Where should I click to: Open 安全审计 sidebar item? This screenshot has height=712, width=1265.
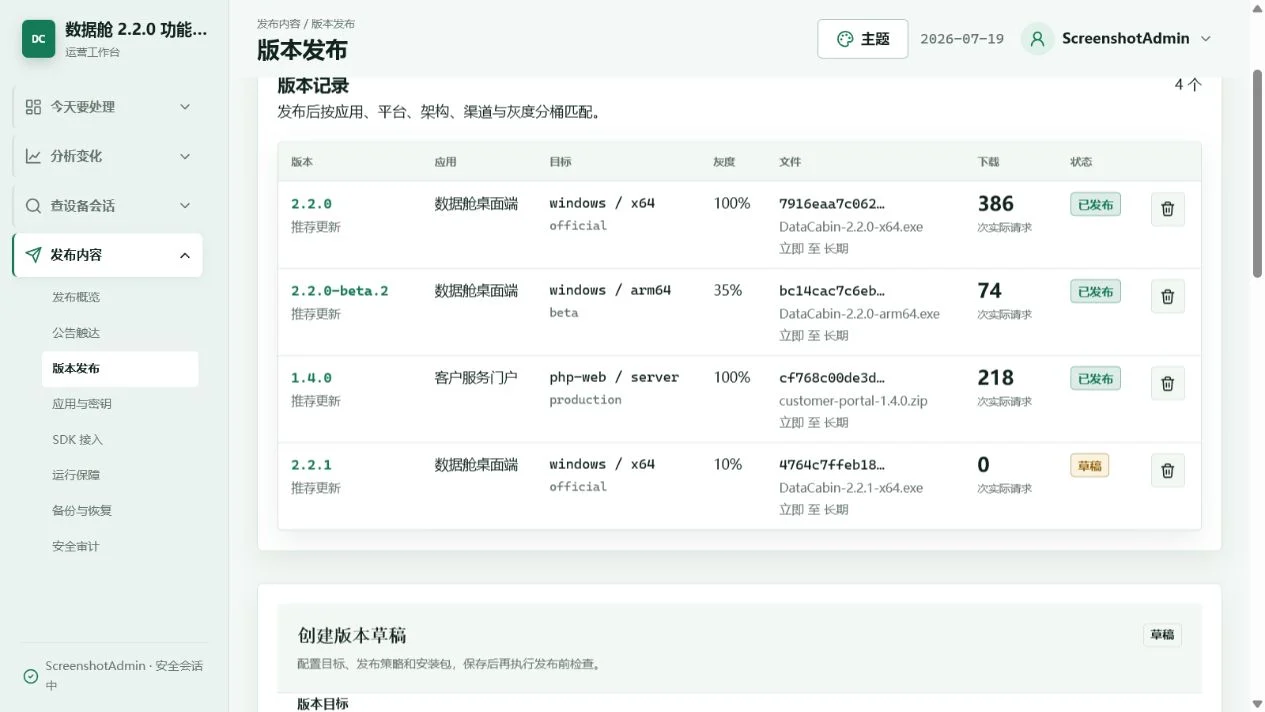coord(120,546)
